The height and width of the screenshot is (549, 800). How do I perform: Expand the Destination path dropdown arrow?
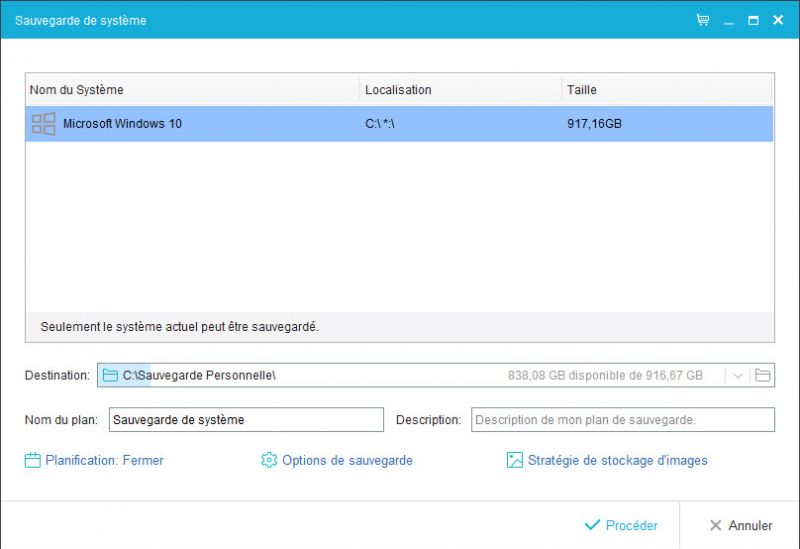click(737, 376)
